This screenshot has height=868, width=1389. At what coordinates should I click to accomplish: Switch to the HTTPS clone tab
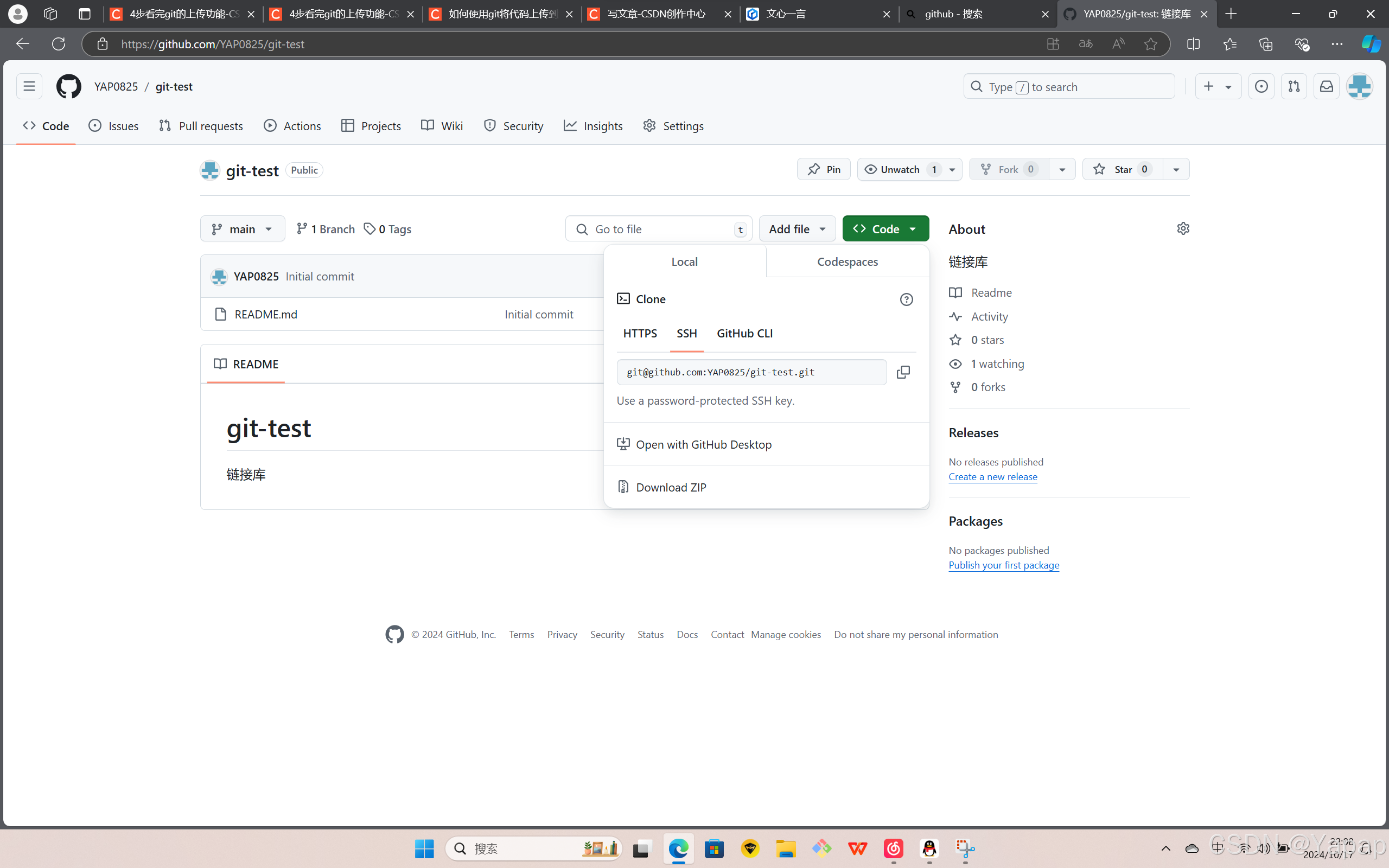(640, 333)
